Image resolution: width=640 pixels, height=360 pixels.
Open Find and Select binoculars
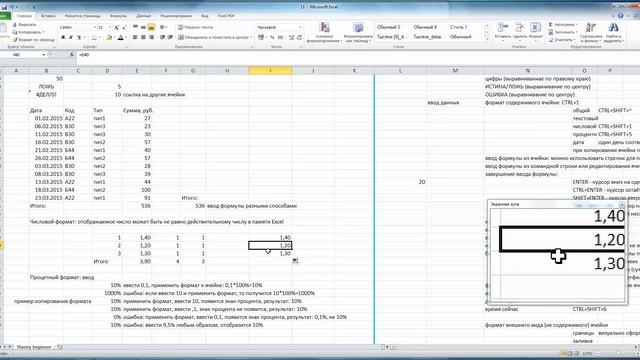click(x=613, y=33)
